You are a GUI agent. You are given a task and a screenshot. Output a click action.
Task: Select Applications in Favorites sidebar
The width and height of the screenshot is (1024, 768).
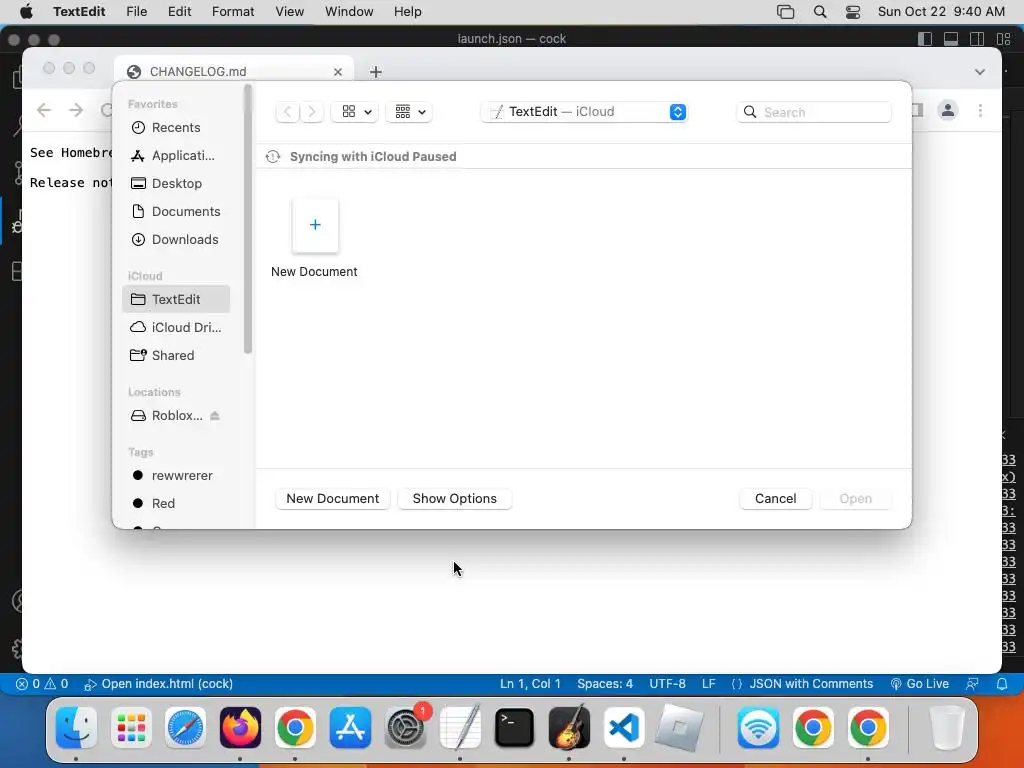click(175, 155)
